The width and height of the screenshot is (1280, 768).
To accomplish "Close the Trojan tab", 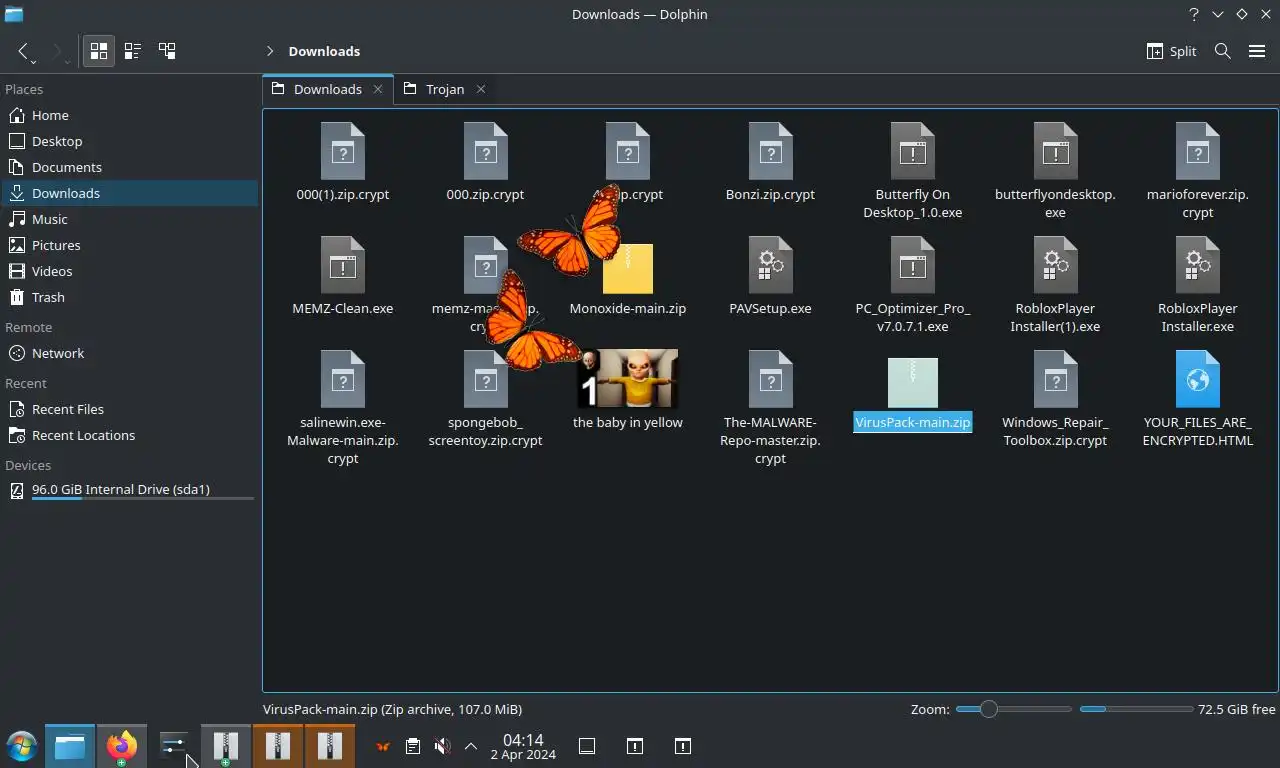I will pos(481,89).
